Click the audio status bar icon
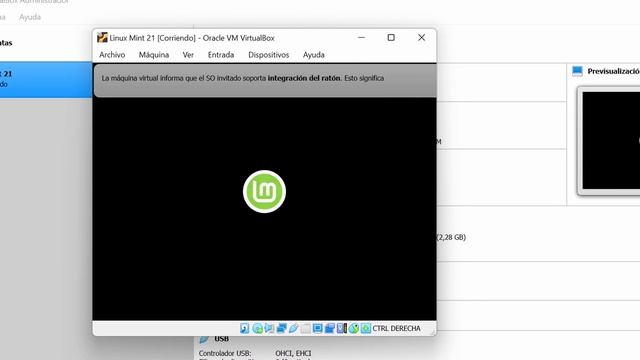 (x=269, y=328)
